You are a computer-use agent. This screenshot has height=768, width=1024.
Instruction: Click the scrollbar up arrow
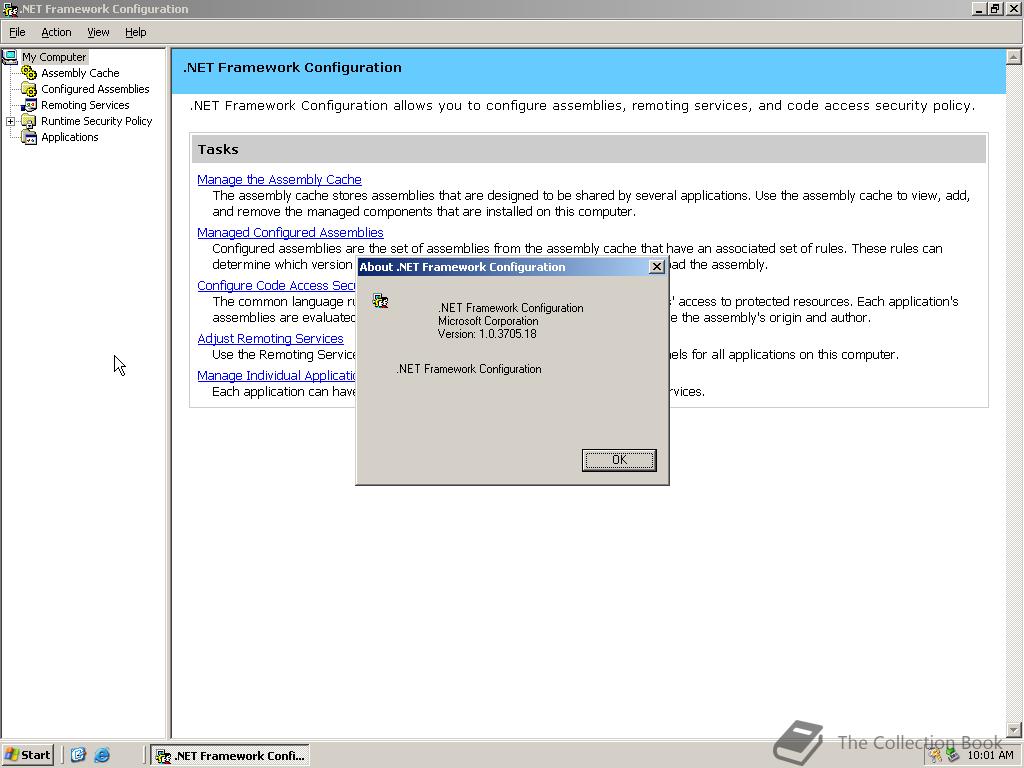coord(1014,57)
